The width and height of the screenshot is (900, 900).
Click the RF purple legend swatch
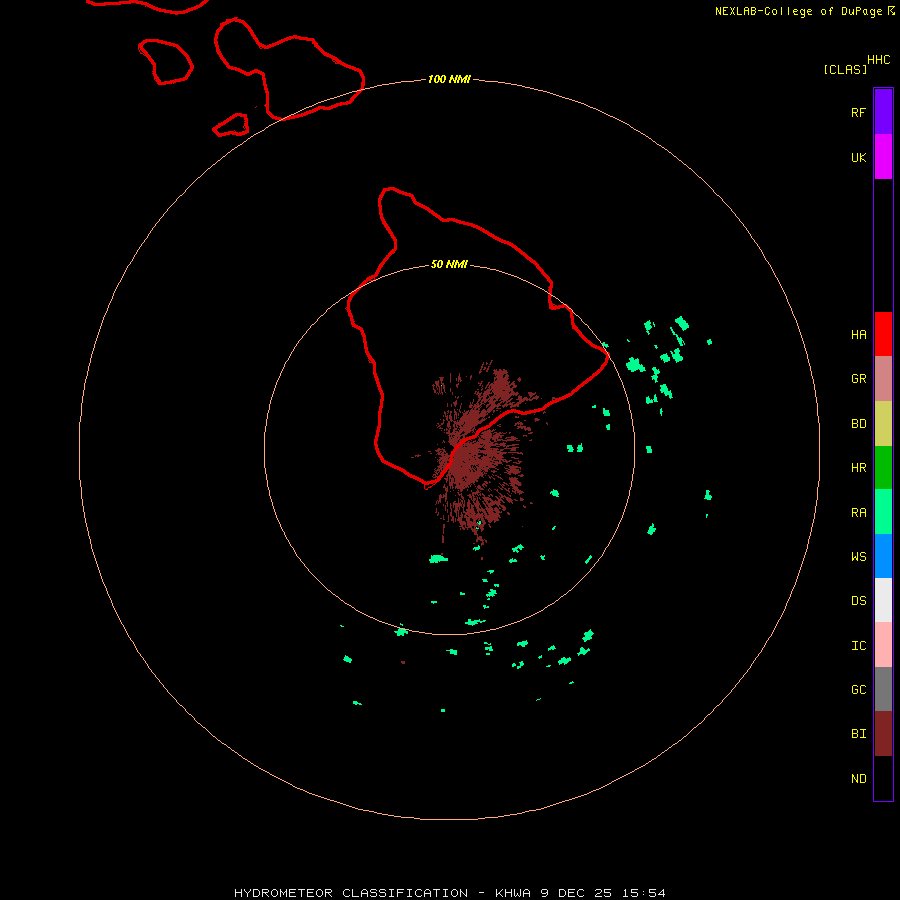883,112
